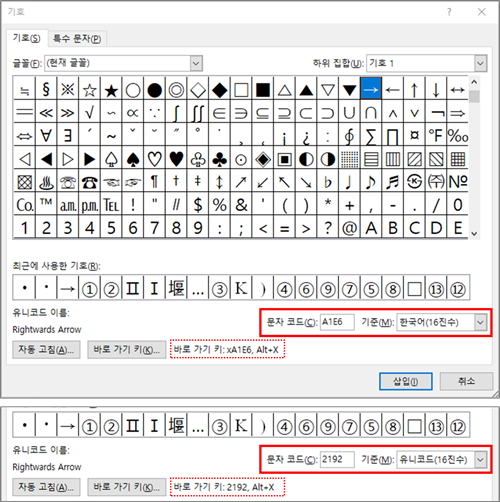Pick circled 12 symbol in lower recent row
The height and width of the screenshot is (502, 500).
coord(458,426)
